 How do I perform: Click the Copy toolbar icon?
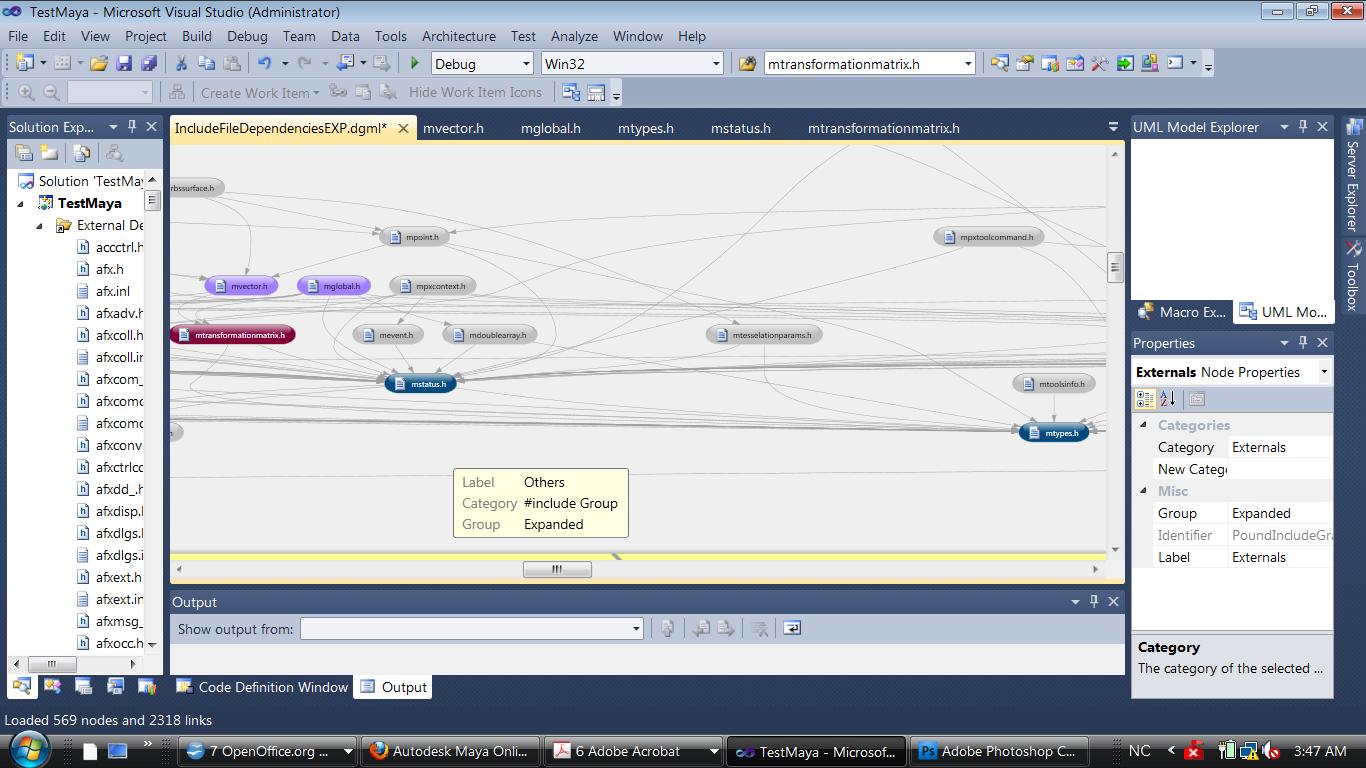click(x=206, y=63)
